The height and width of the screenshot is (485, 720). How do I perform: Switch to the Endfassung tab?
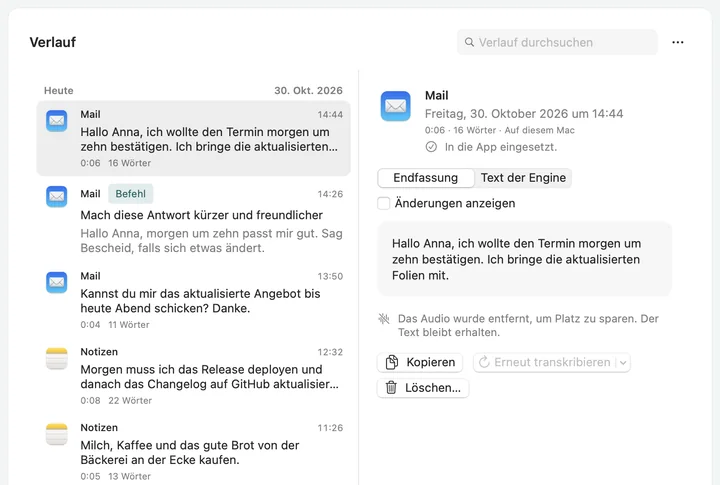click(426, 178)
